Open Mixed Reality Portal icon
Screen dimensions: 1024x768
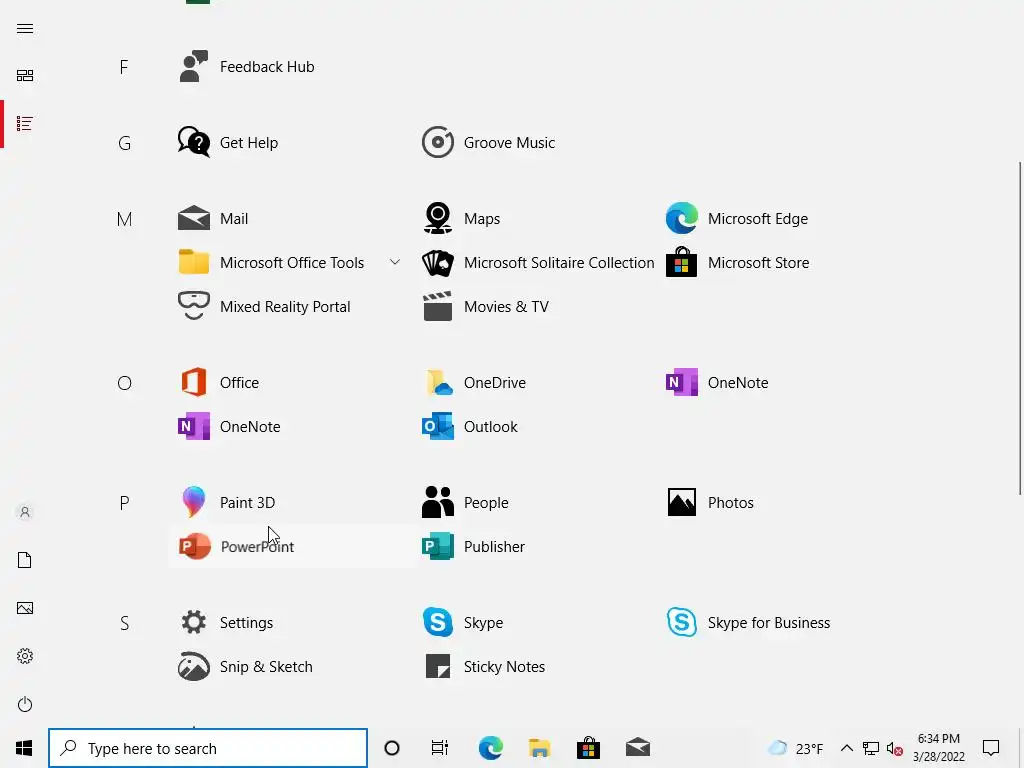click(193, 306)
